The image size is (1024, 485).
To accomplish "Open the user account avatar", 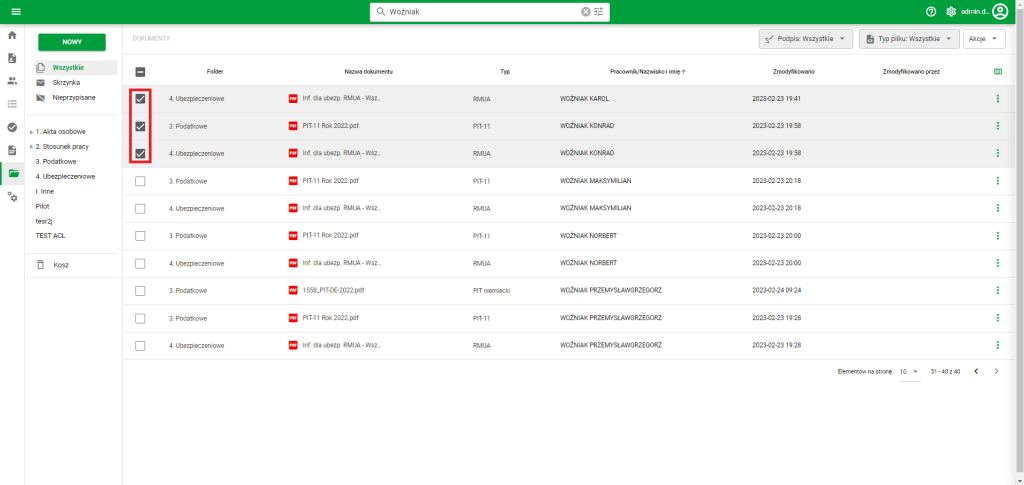I will (1000, 11).
